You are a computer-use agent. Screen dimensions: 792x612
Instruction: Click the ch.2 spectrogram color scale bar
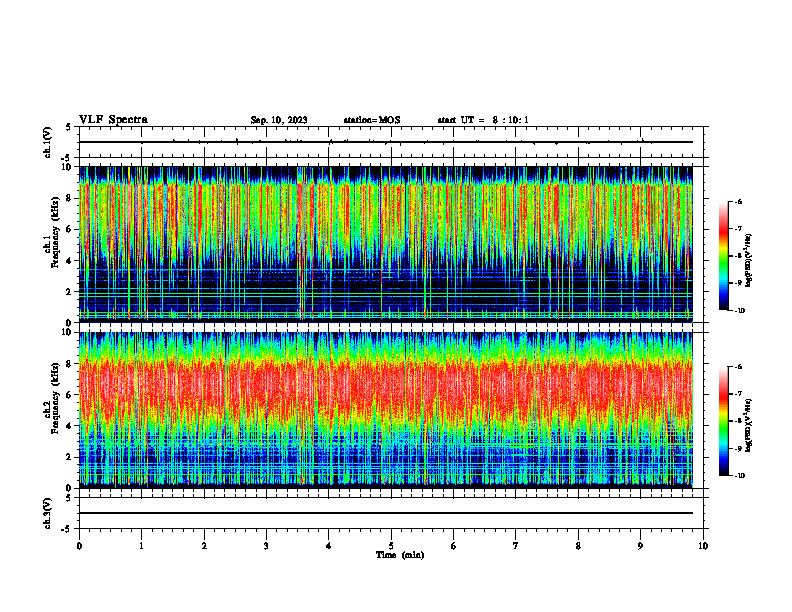tap(723, 421)
